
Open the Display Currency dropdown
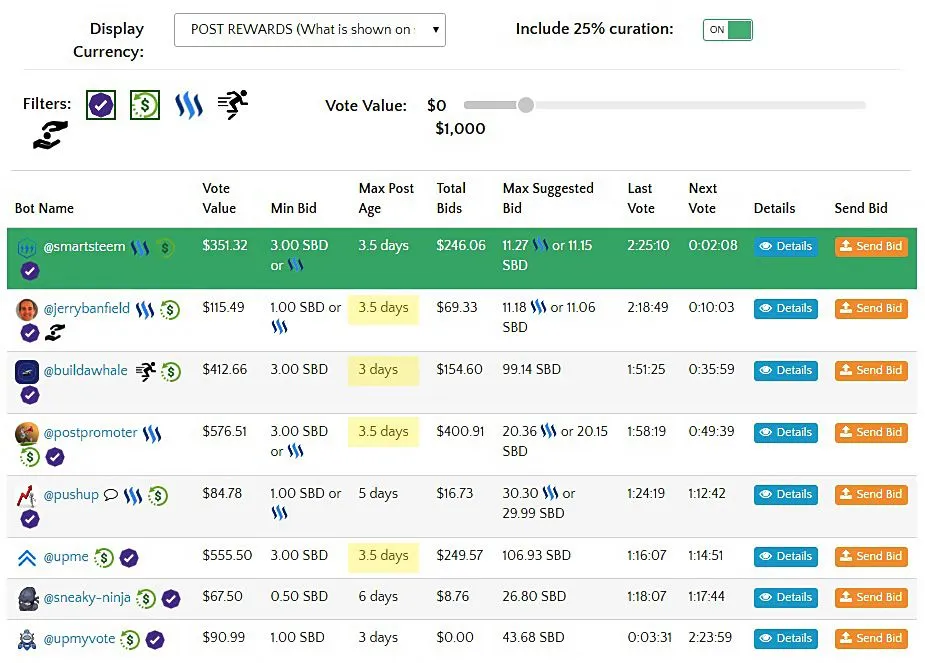click(310, 30)
